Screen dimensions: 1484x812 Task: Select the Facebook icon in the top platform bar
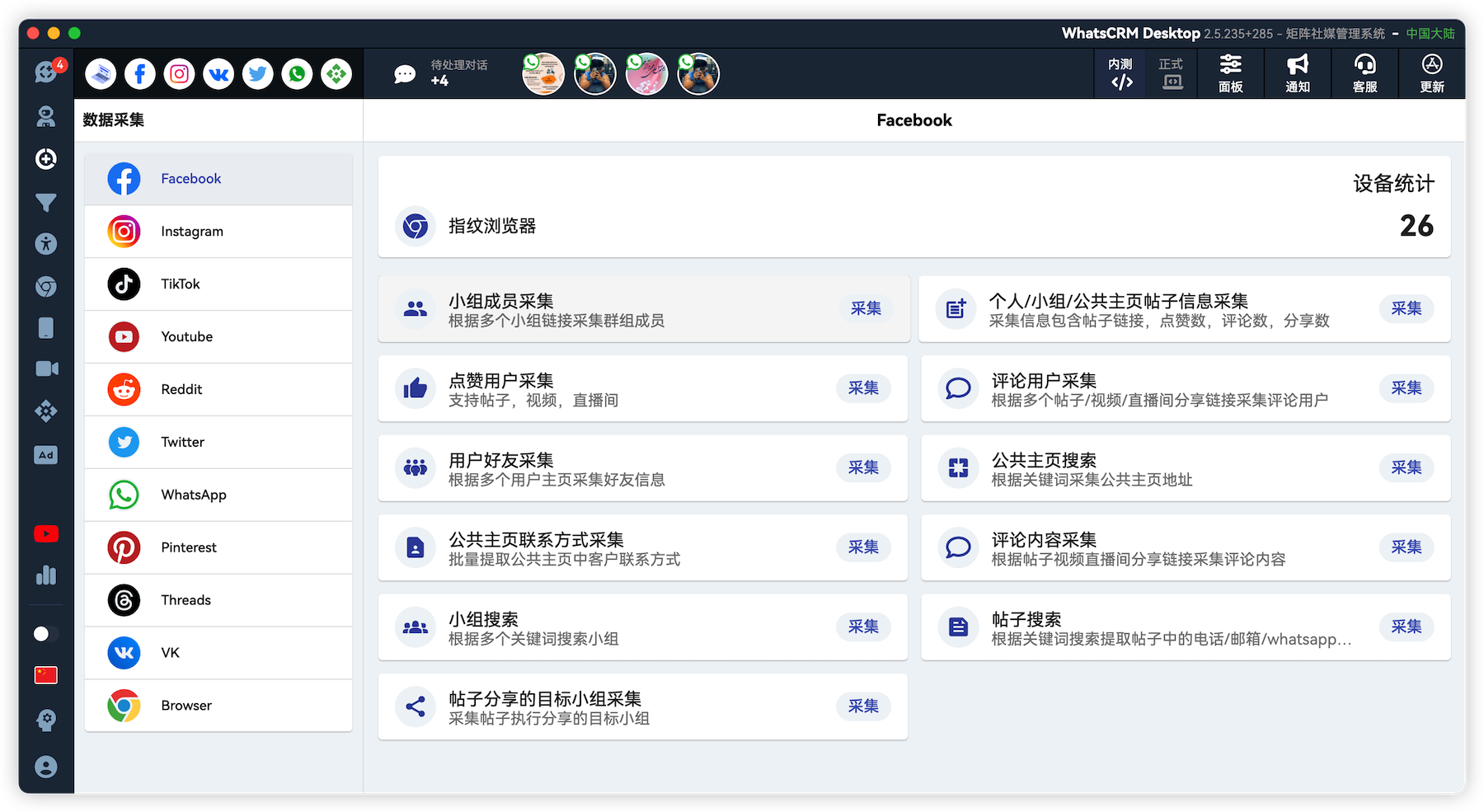tap(140, 73)
